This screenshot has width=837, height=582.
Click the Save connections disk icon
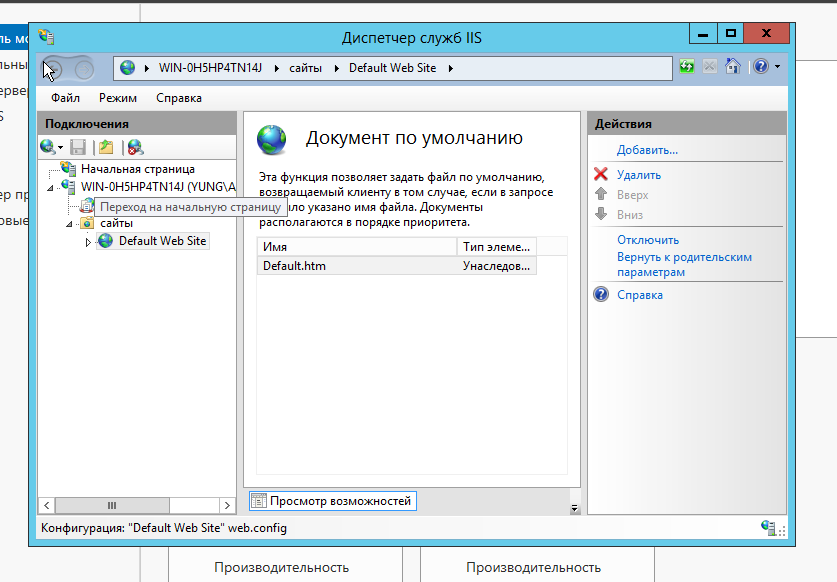[x=78, y=147]
